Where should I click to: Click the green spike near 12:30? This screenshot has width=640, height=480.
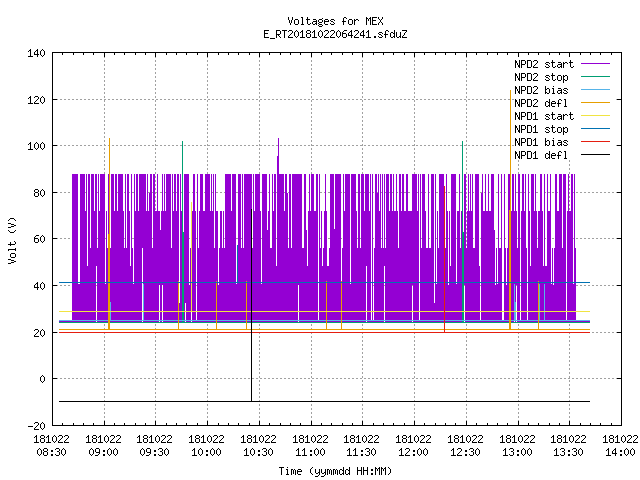[462, 231]
